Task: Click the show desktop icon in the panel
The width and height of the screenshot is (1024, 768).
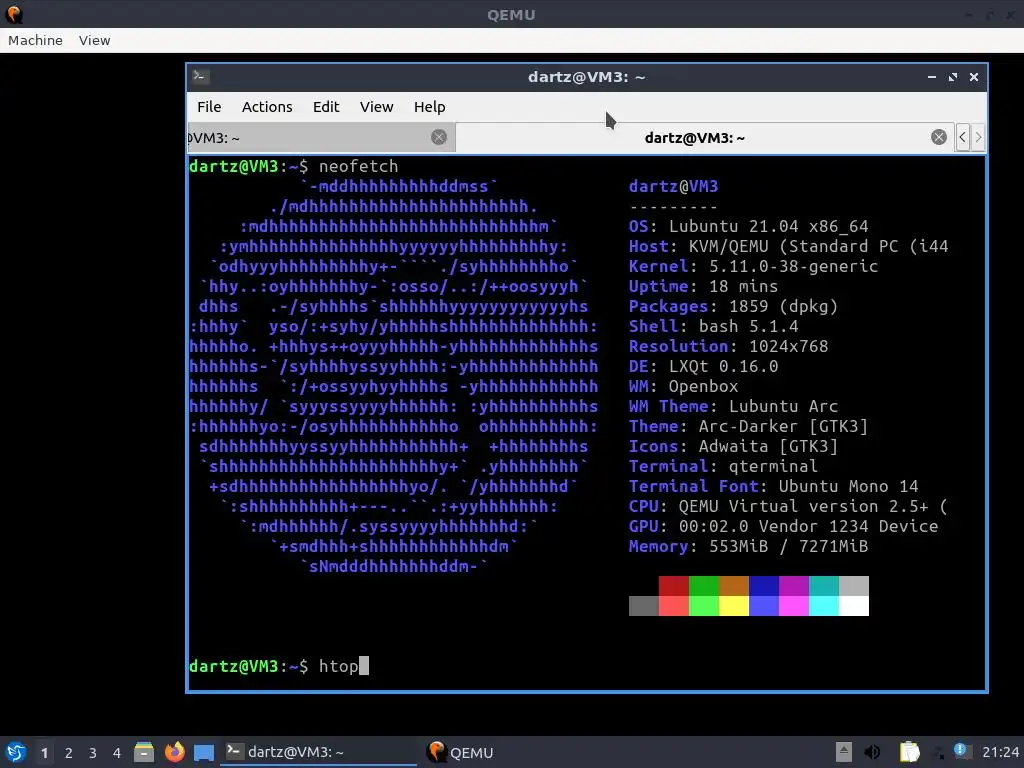Action: point(204,752)
